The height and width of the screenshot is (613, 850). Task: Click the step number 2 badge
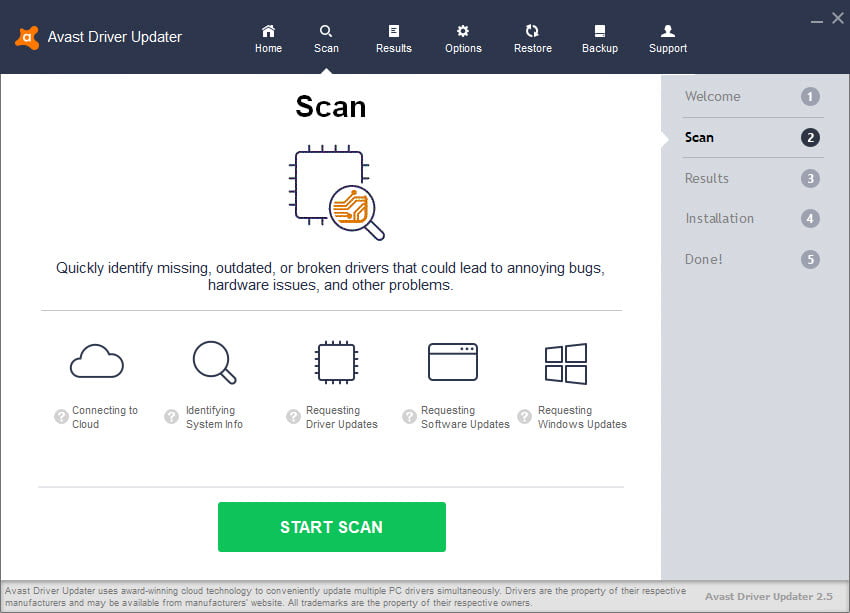[x=810, y=138]
